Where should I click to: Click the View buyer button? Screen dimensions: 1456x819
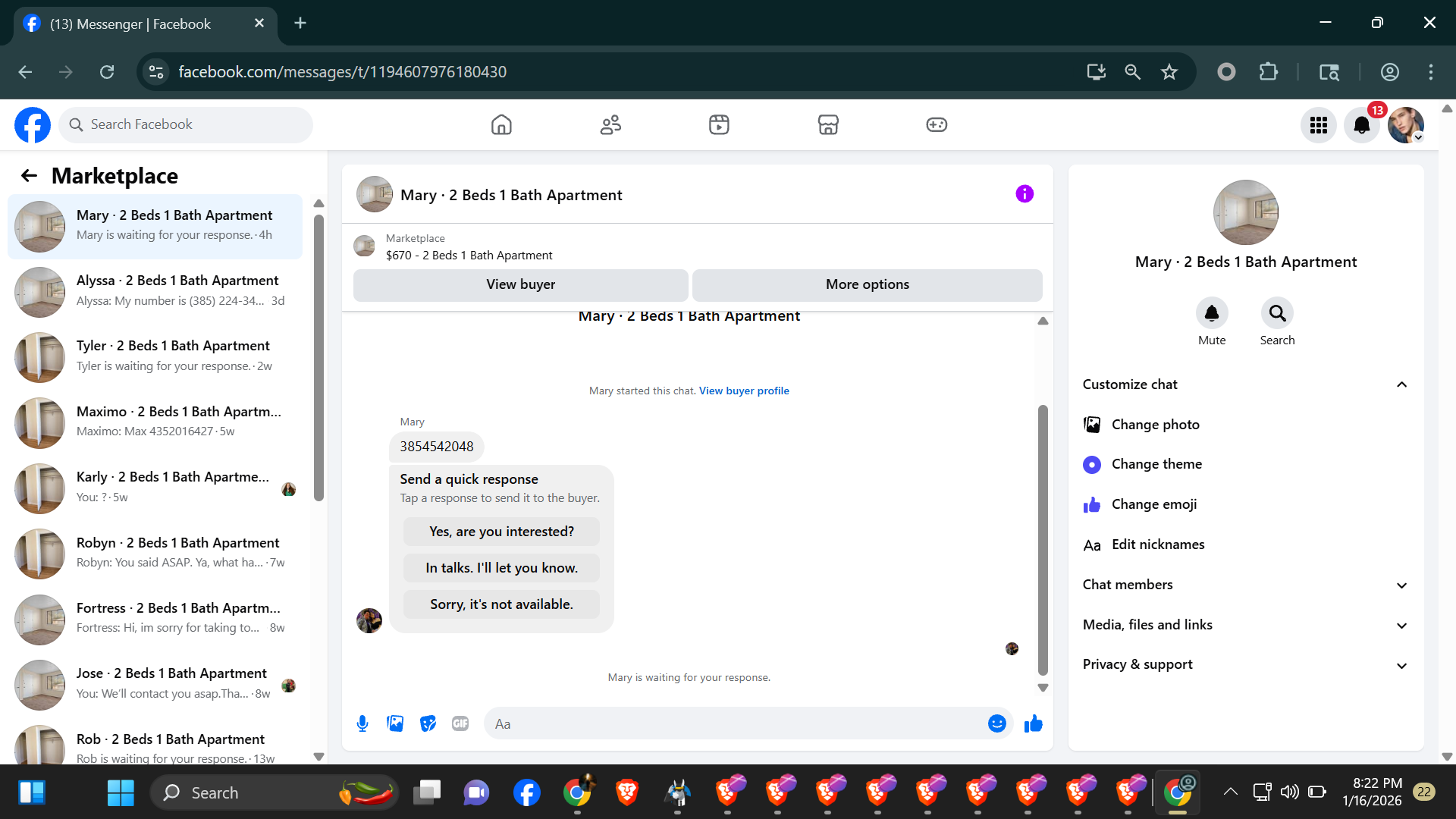click(520, 284)
